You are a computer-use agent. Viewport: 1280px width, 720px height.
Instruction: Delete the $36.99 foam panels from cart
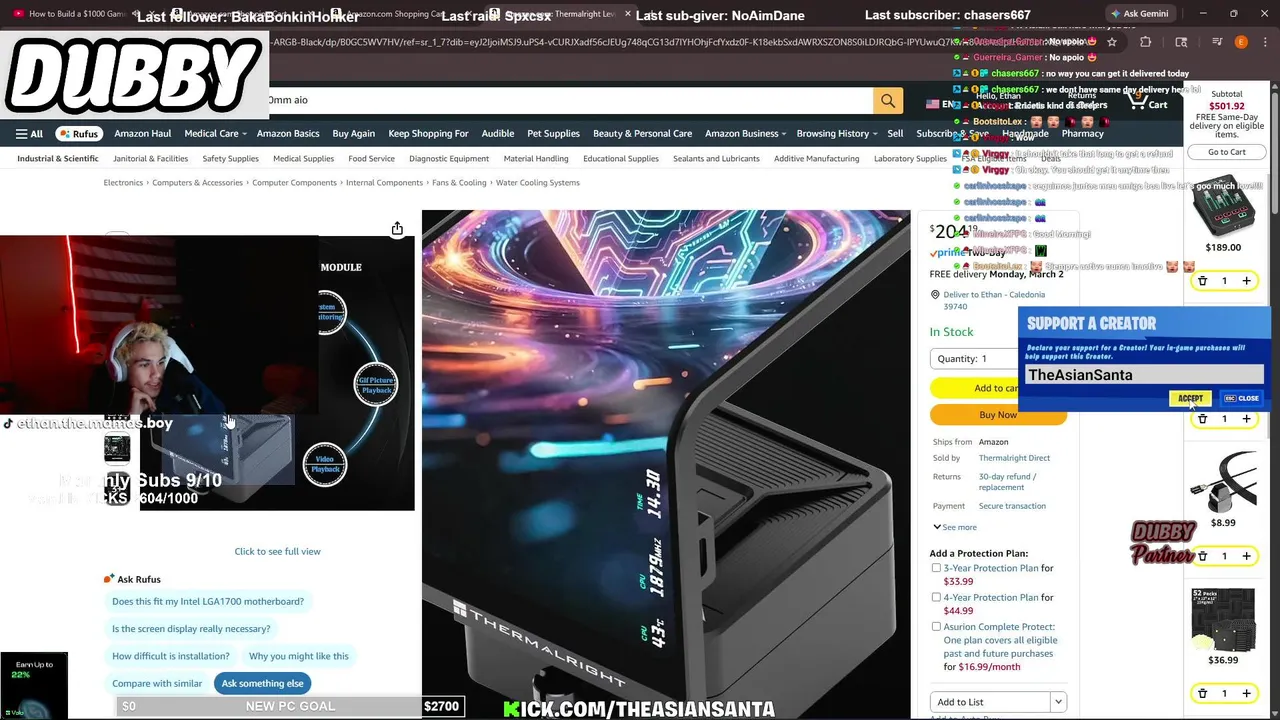pyautogui.click(x=1203, y=693)
